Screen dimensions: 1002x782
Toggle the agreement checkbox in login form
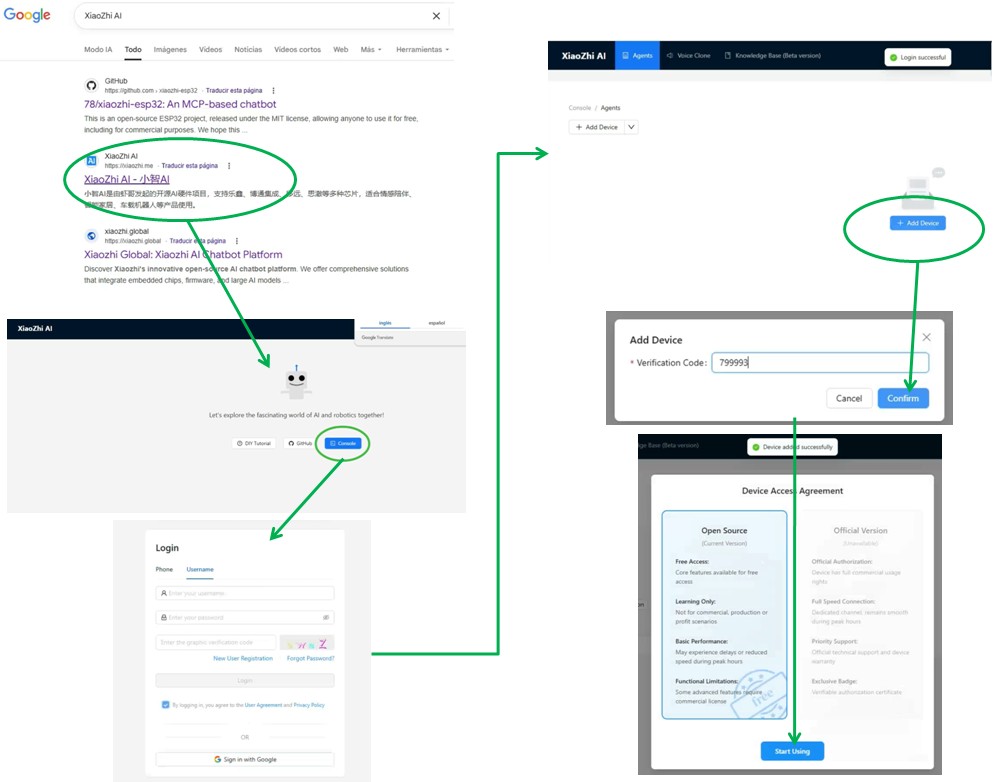click(166, 705)
